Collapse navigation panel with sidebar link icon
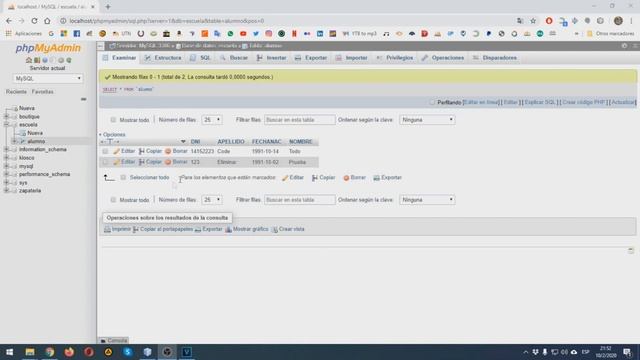This screenshot has width=640, height=360. [83, 99]
